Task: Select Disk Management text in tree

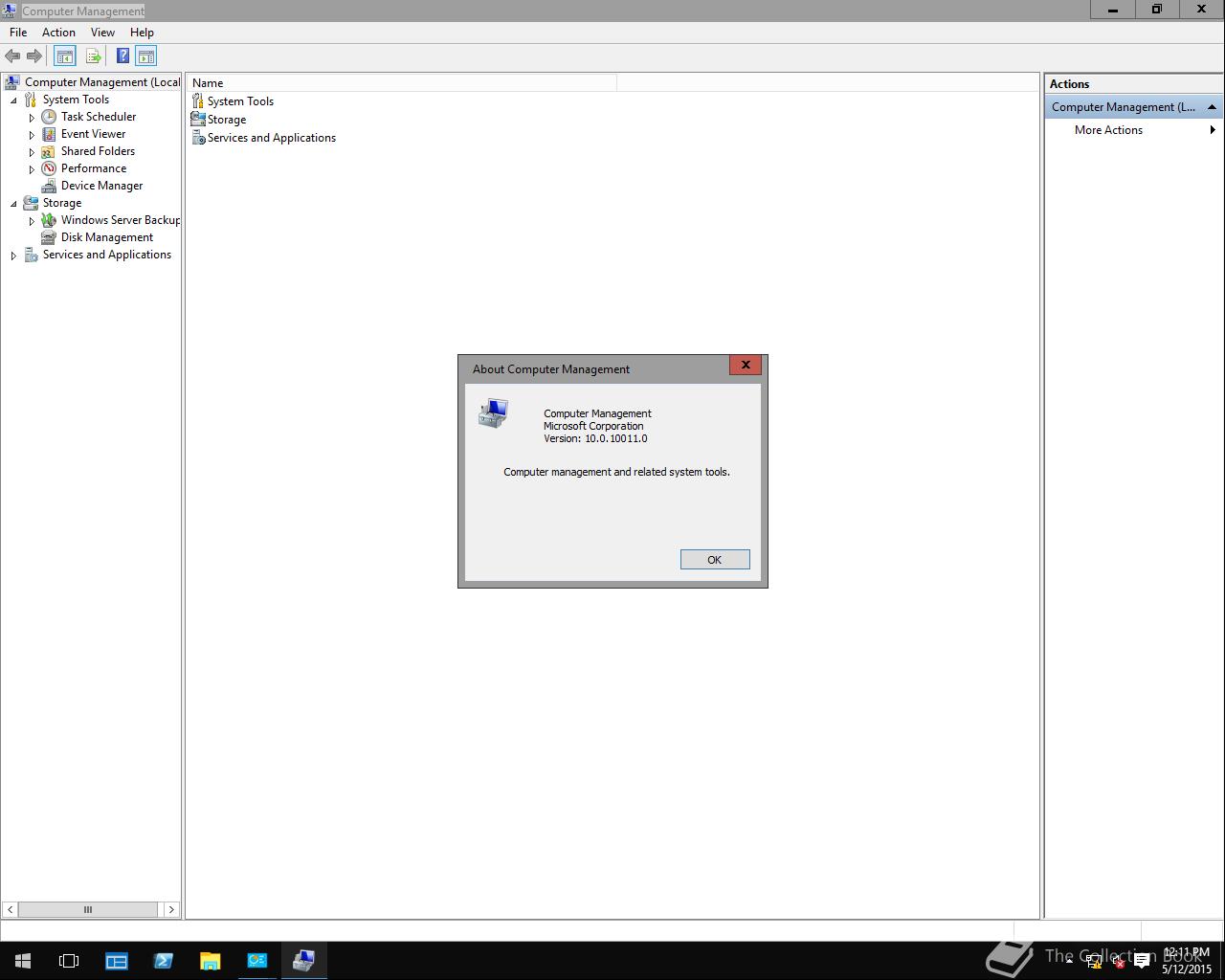Action: [107, 237]
